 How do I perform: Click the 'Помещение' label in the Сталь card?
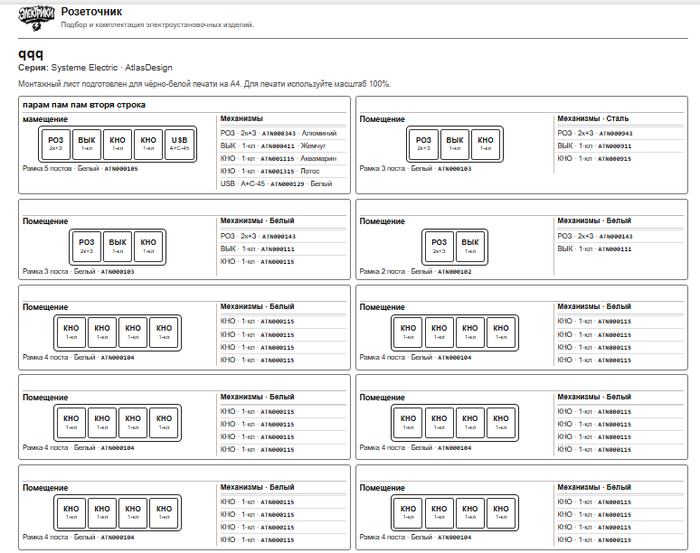[382, 119]
